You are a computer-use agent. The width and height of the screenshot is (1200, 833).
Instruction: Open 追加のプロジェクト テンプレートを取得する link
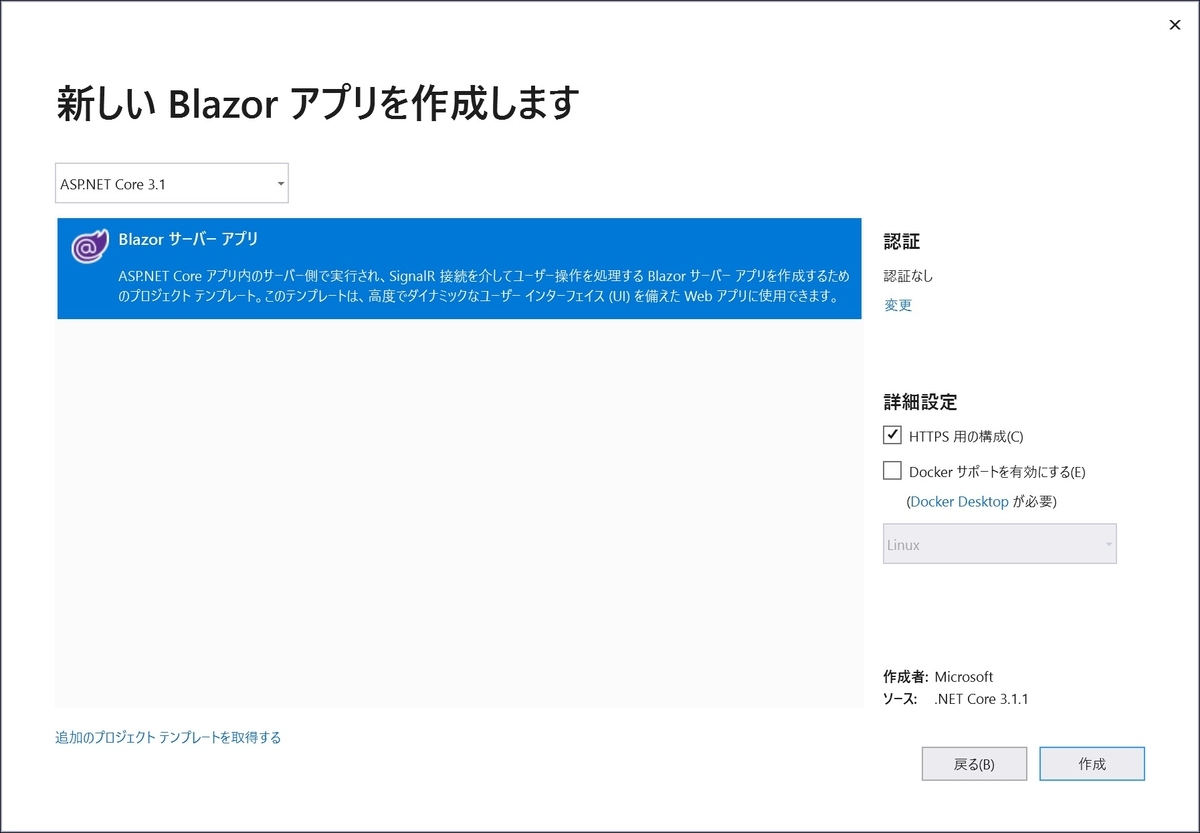[x=167, y=735]
